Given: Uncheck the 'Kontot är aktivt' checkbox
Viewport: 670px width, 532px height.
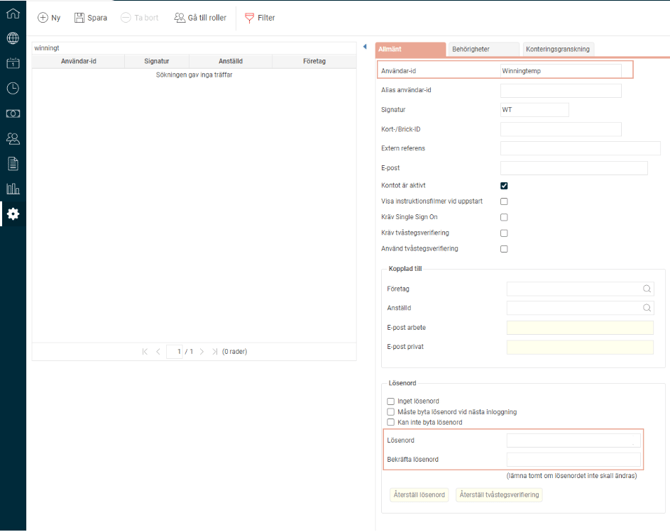Looking at the screenshot, I should [504, 186].
